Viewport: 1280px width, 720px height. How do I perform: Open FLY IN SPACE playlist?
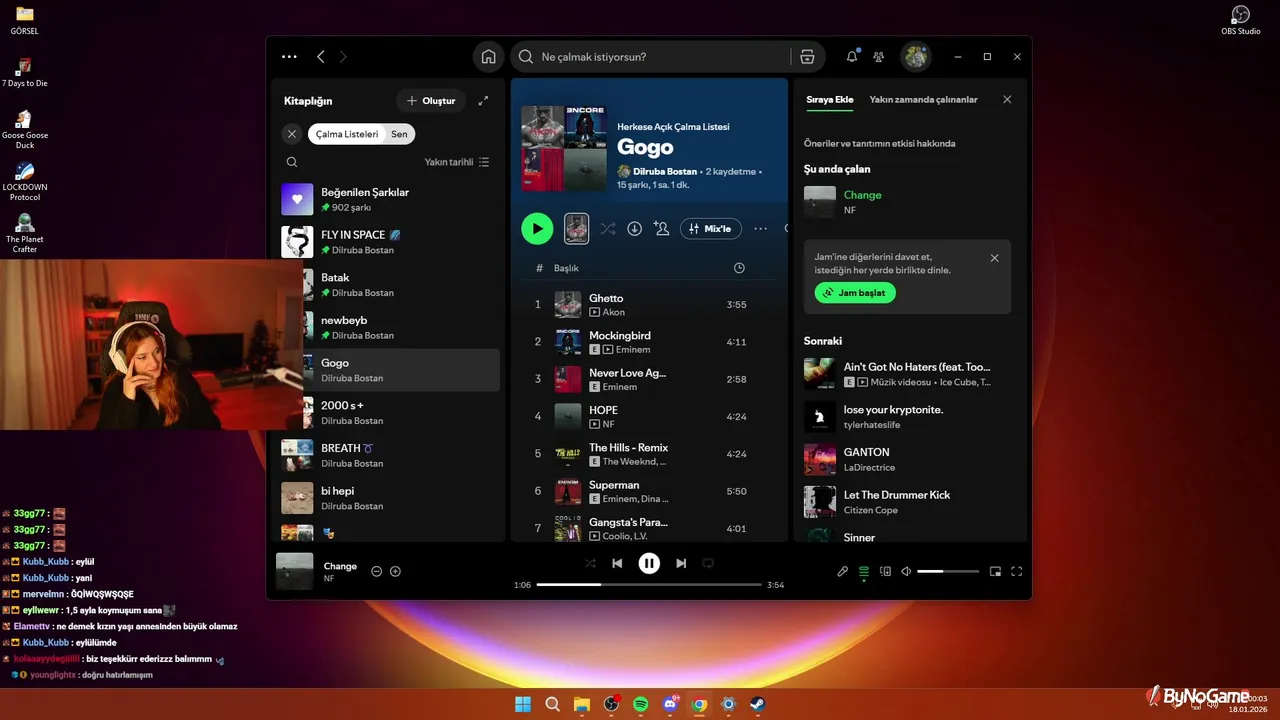(x=390, y=242)
